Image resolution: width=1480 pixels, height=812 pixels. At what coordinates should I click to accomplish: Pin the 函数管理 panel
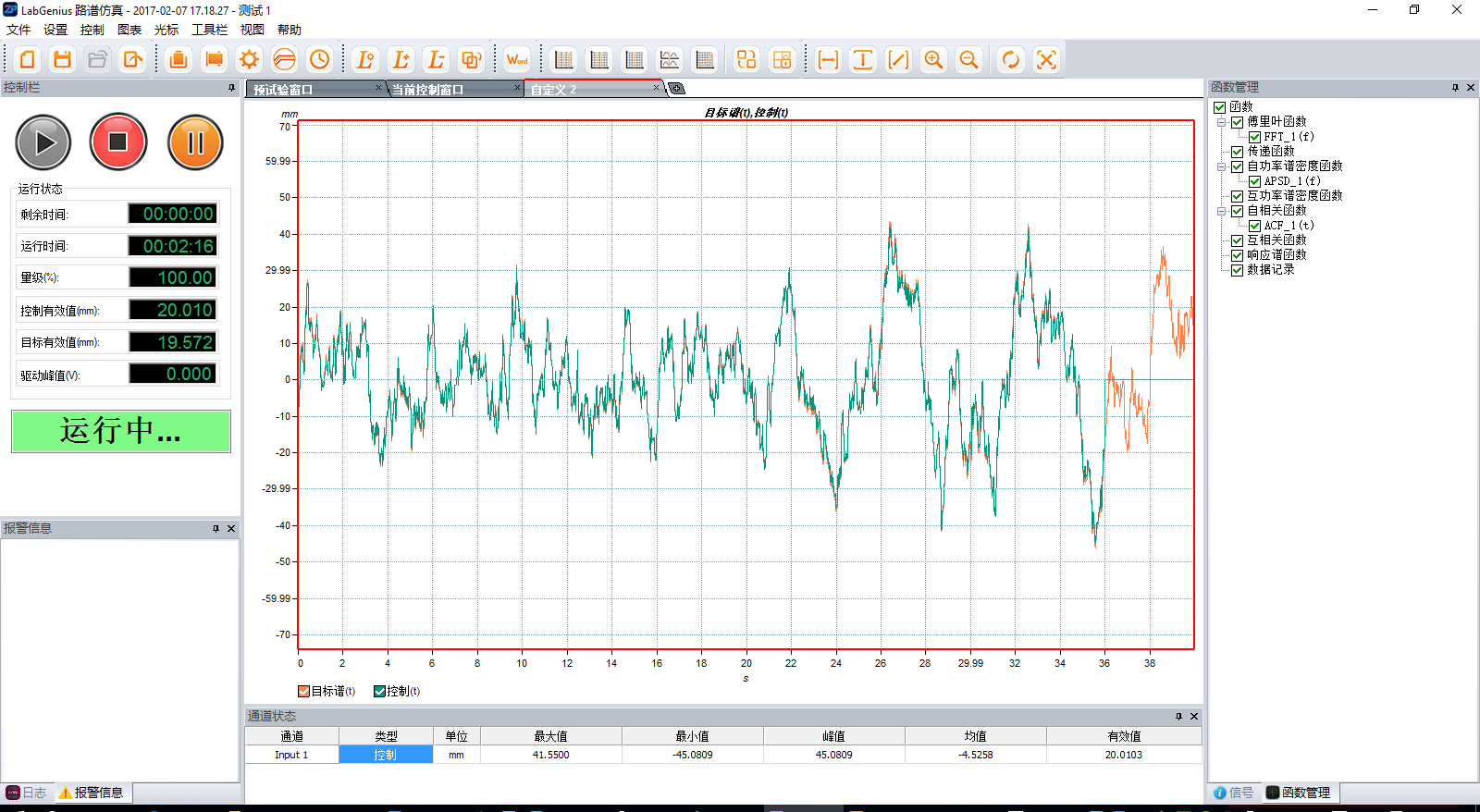[x=1455, y=88]
